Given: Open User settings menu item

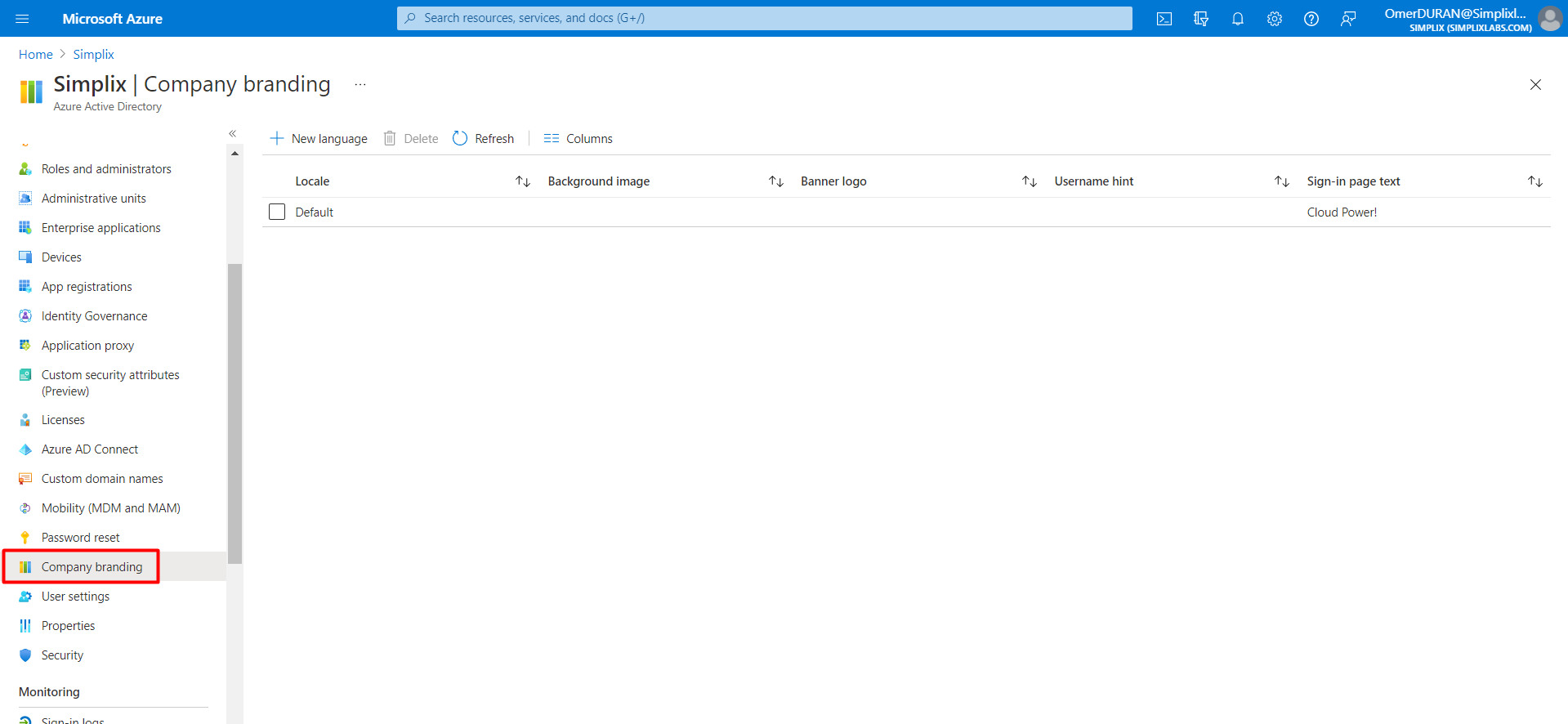Looking at the screenshot, I should pyautogui.click(x=75, y=597).
